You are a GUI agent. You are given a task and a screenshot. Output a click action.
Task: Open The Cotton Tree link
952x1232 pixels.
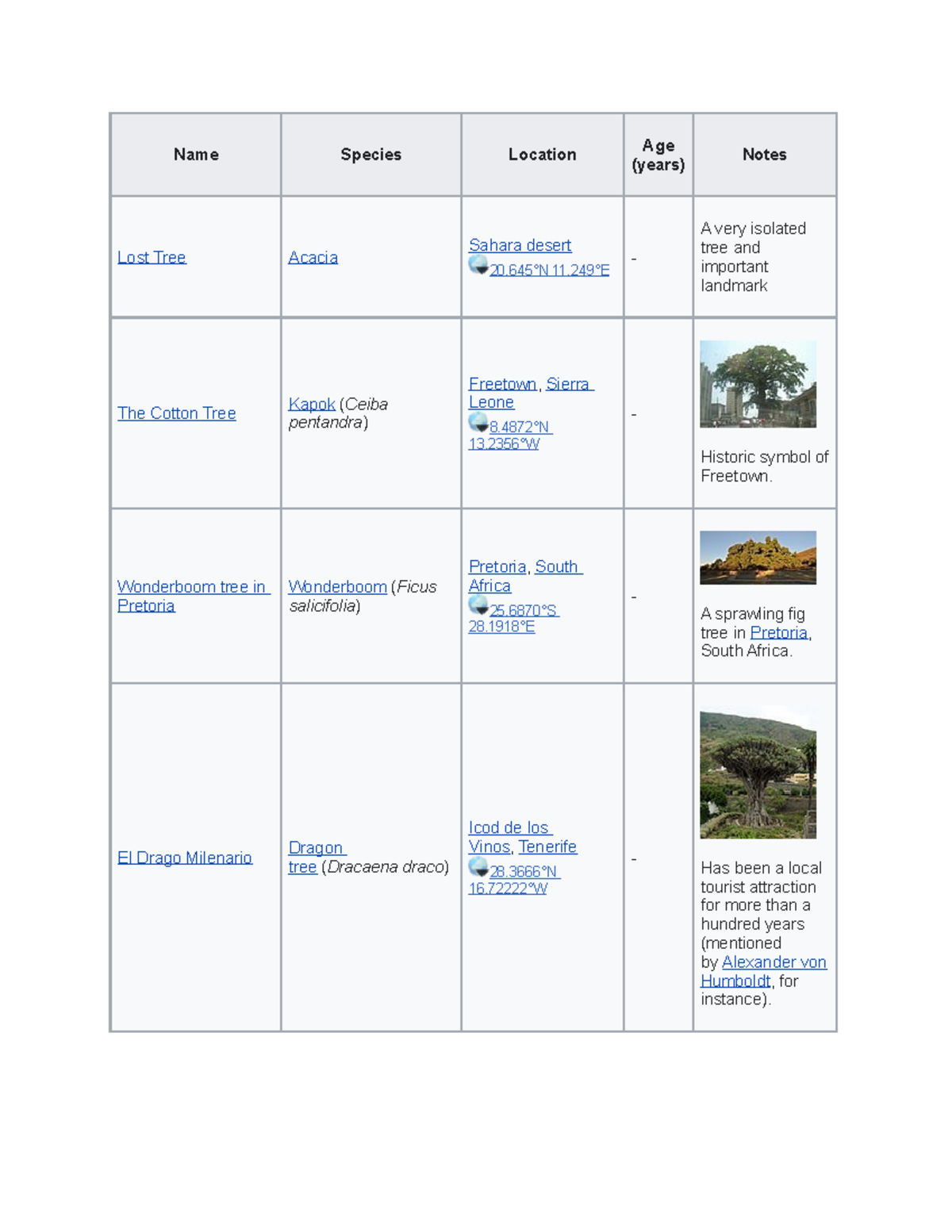pyautogui.click(x=176, y=413)
